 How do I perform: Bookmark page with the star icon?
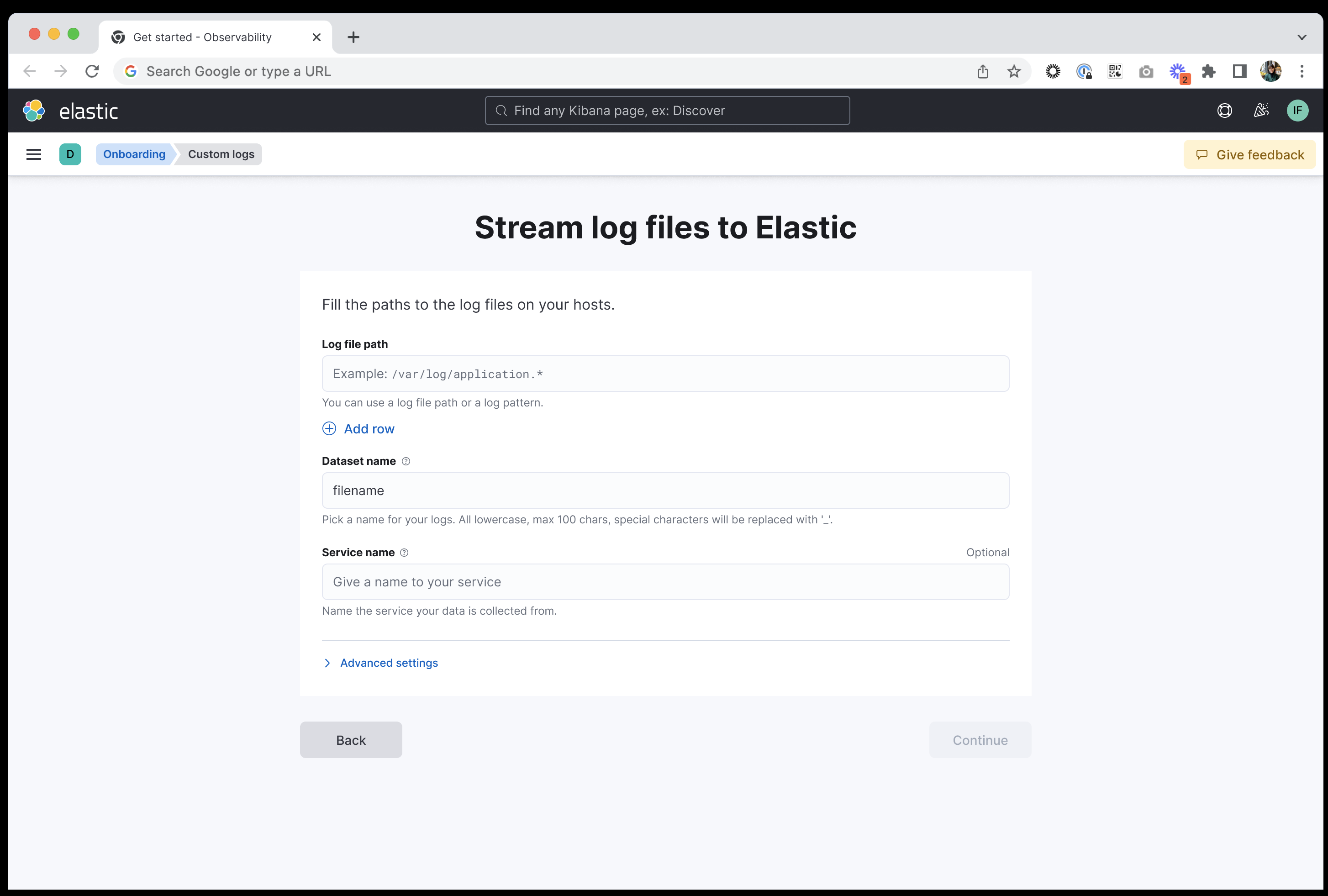click(x=1014, y=71)
